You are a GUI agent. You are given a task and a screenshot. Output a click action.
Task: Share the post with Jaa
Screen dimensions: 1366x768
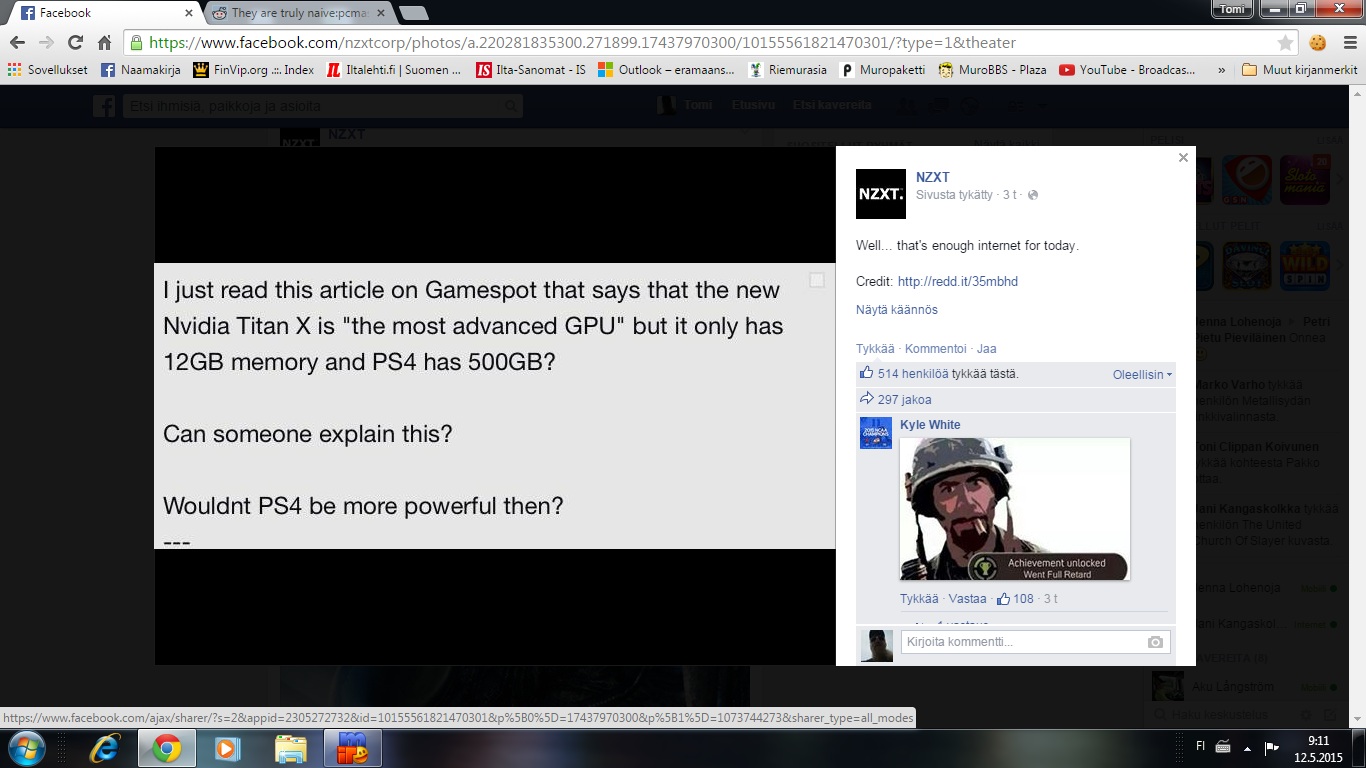coord(986,349)
